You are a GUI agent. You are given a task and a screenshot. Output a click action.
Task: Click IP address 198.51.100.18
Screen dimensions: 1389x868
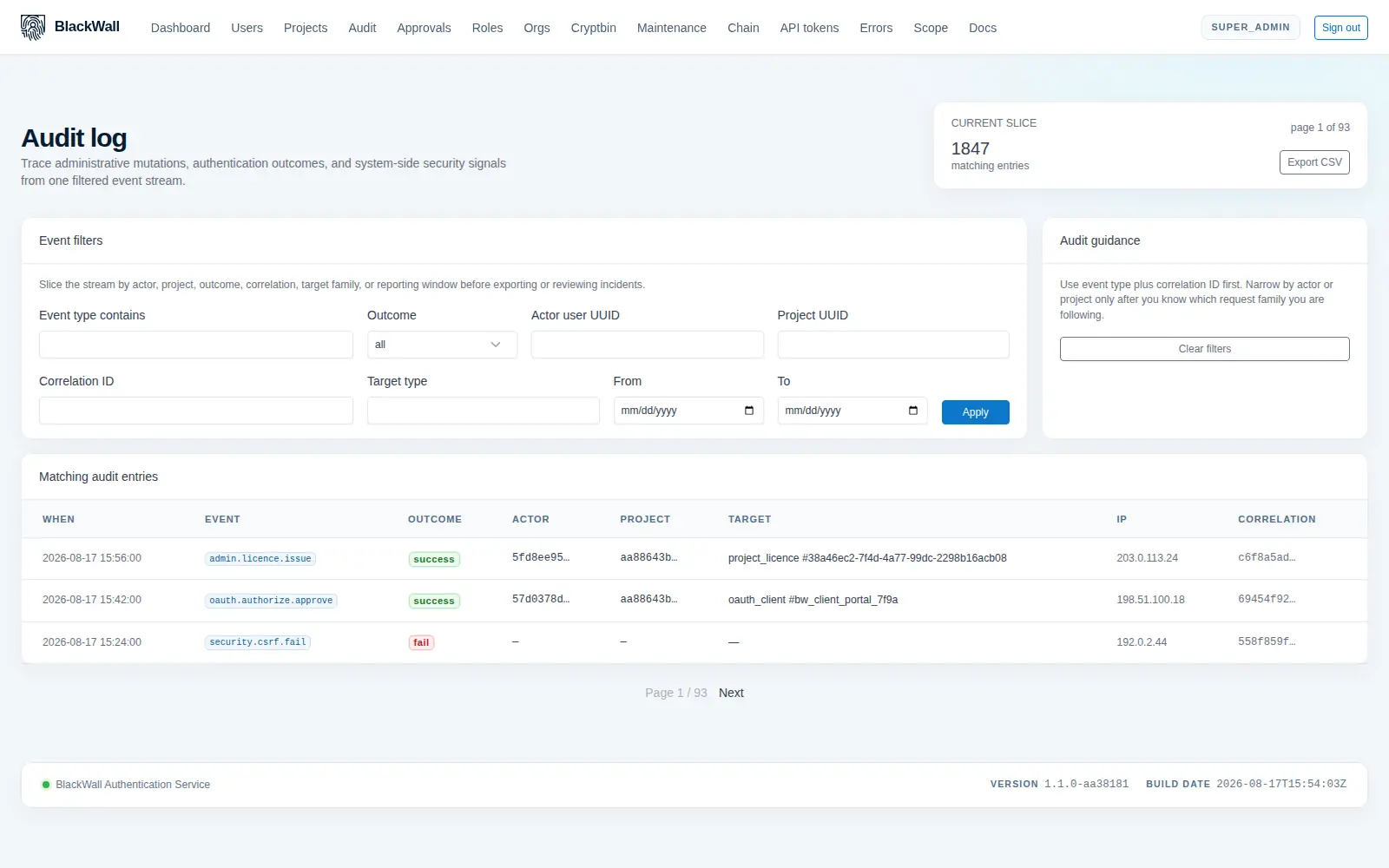tap(1150, 600)
